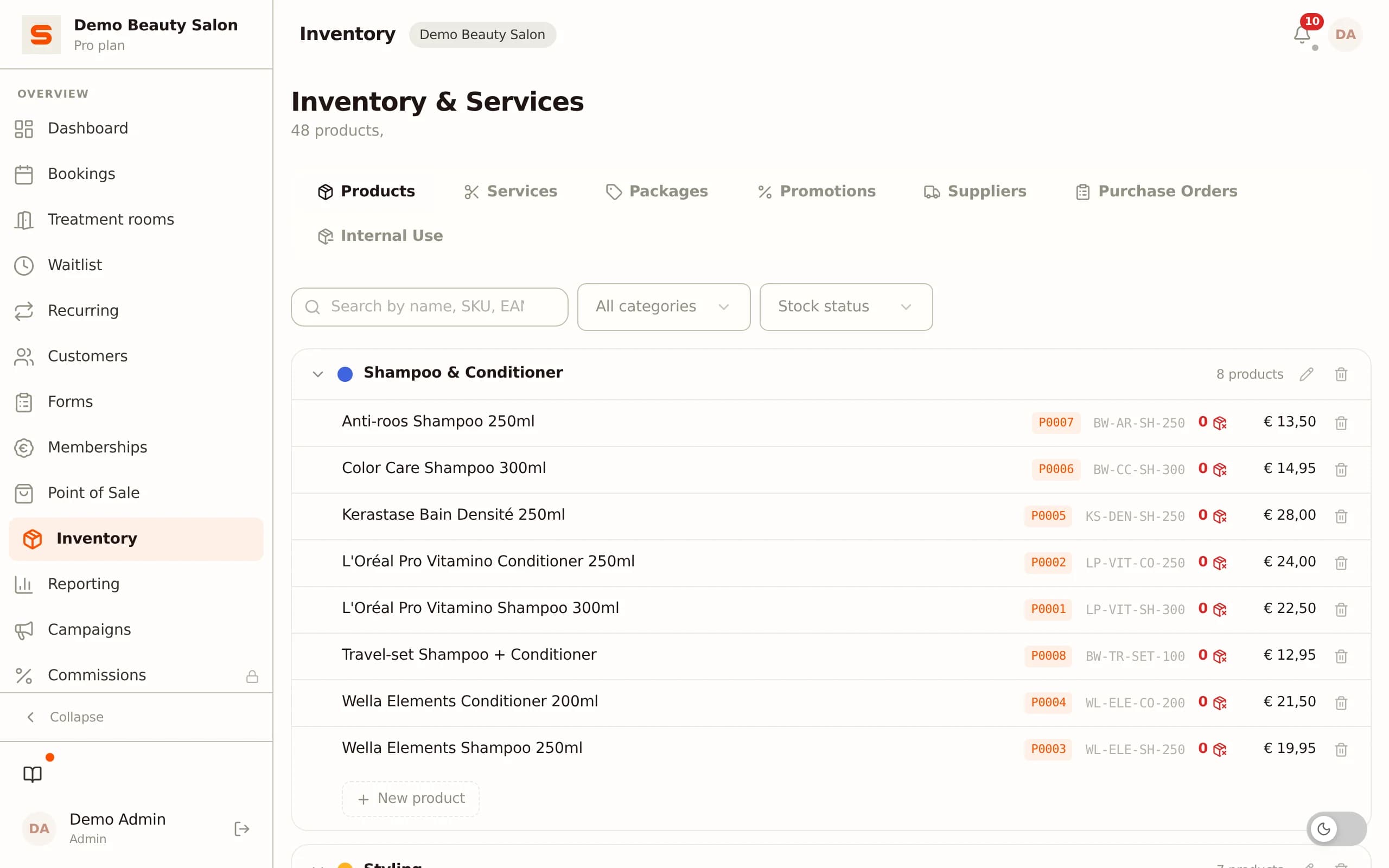Delete the Shampoo & Conditioner category
1389x868 pixels.
coord(1341,374)
